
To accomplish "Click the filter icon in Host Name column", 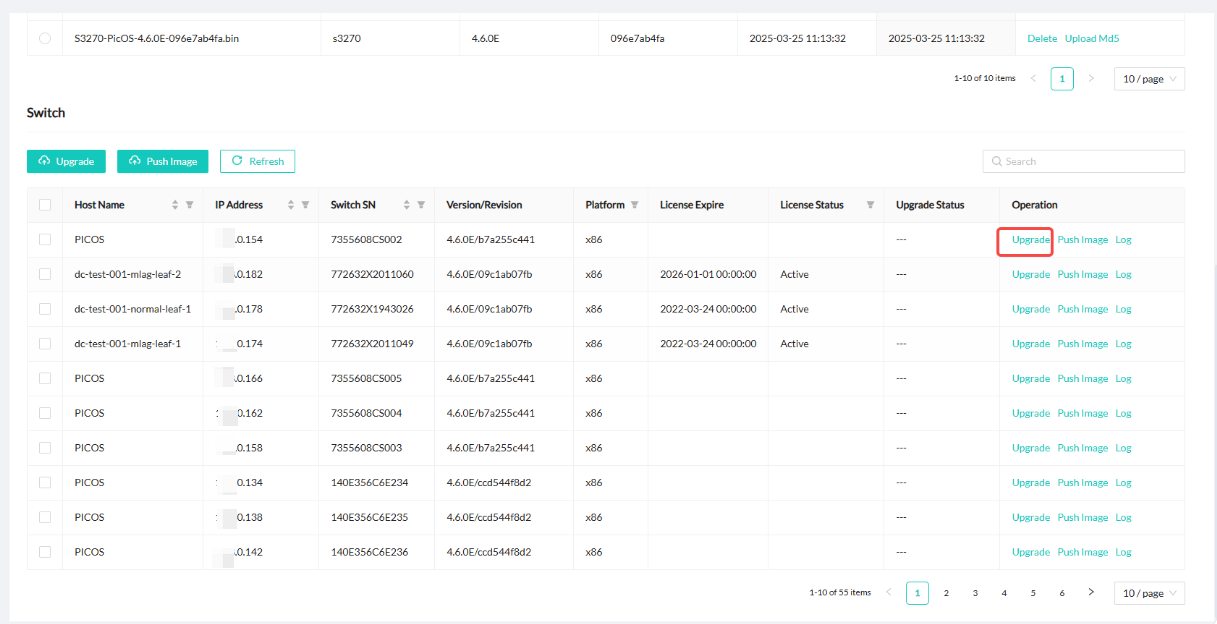I will [x=190, y=205].
